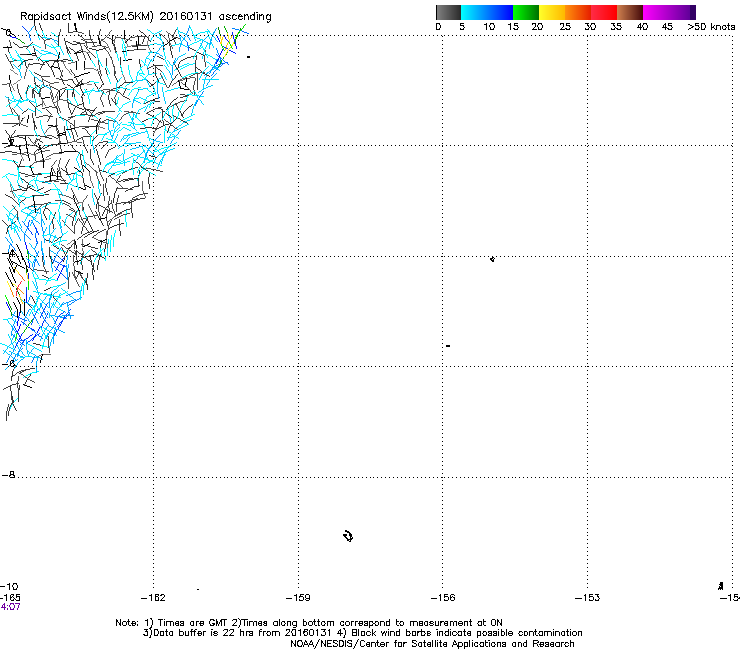The width and height of the screenshot is (740, 650).
Task: Pick the orange 25–30 knots segment
Action: (x=578, y=12)
